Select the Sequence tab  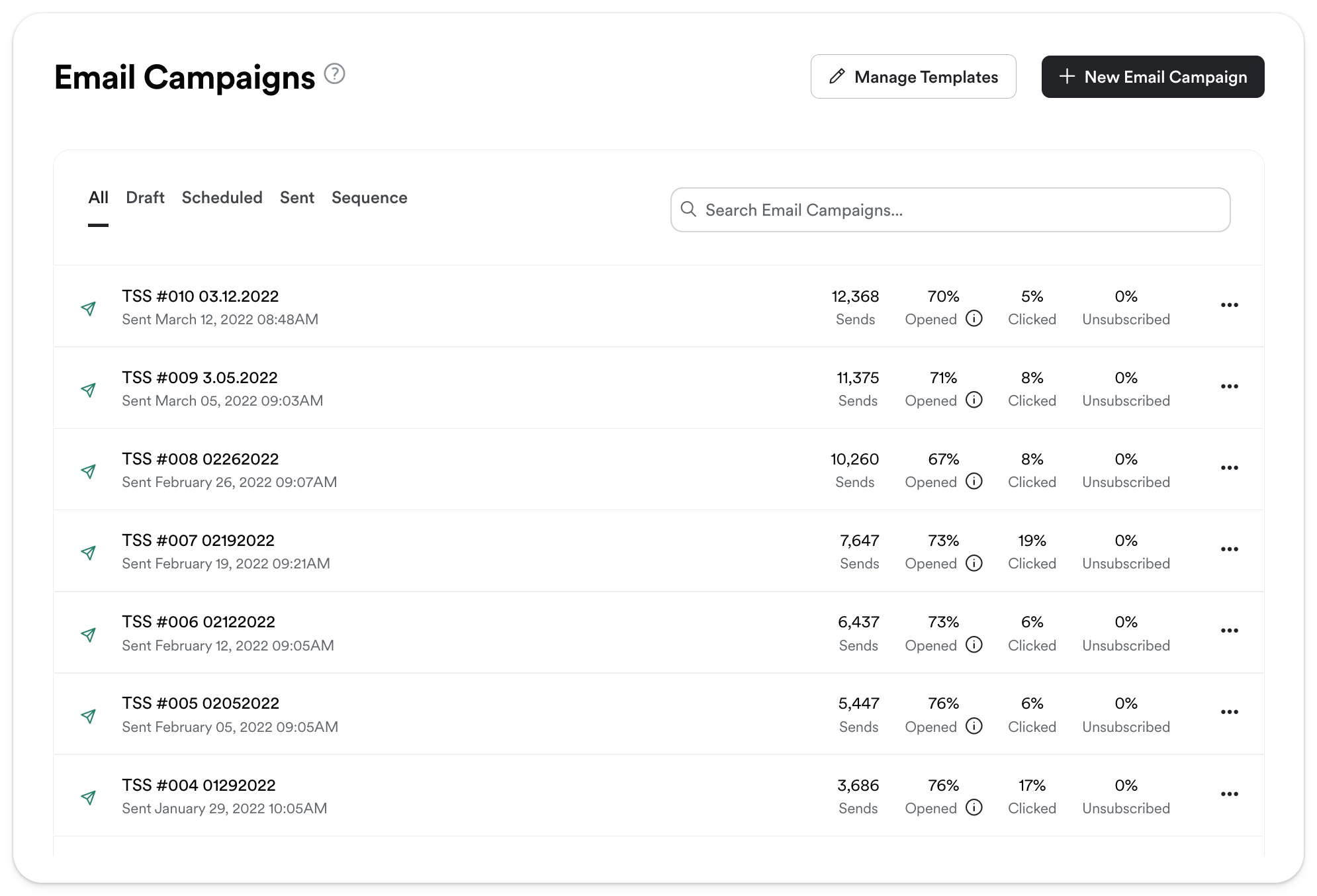369,197
